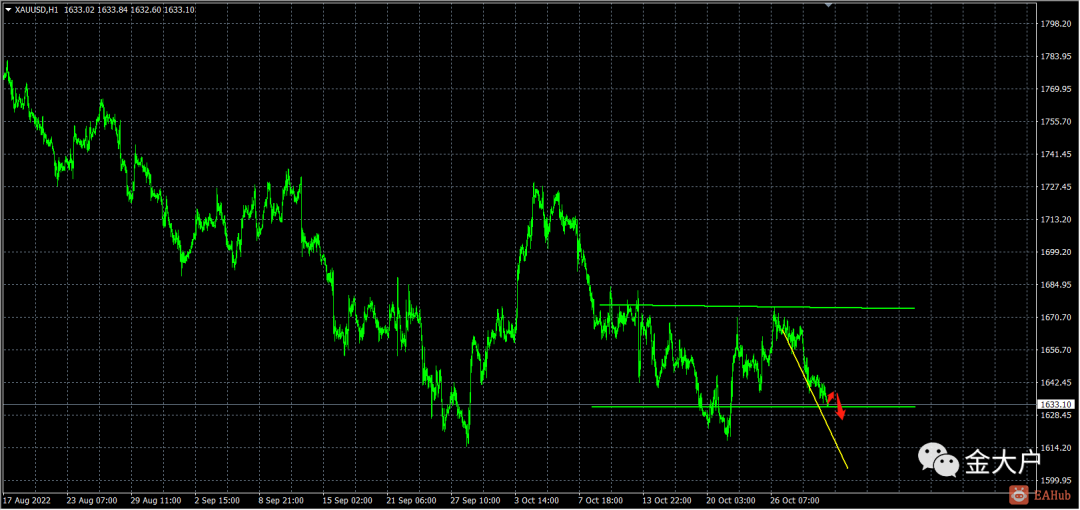This screenshot has width=1080, height=510.
Task: Click the 1769.95 price scale label
Action: pos(1057,89)
